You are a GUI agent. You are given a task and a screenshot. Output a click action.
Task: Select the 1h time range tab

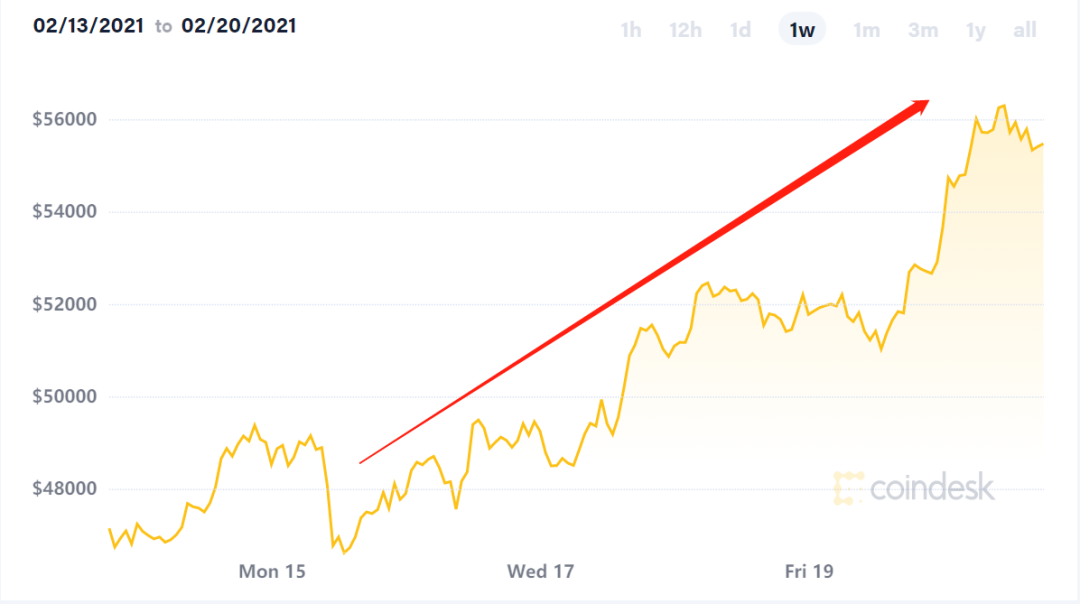coord(630,30)
